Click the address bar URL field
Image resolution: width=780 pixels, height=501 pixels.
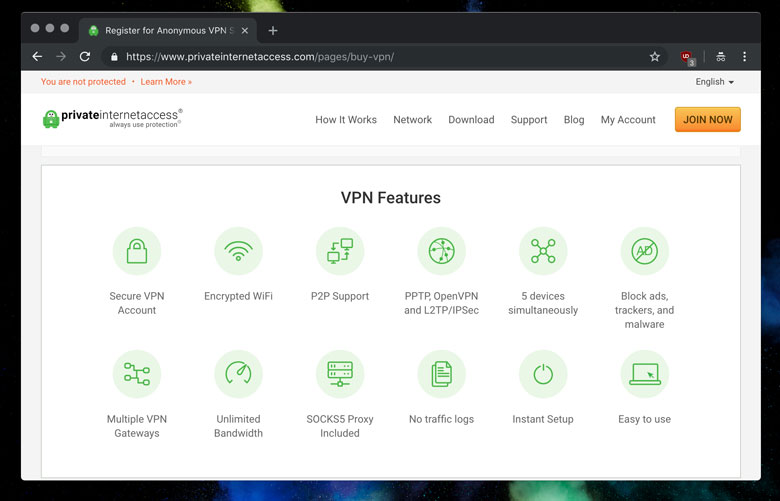[x=383, y=57]
